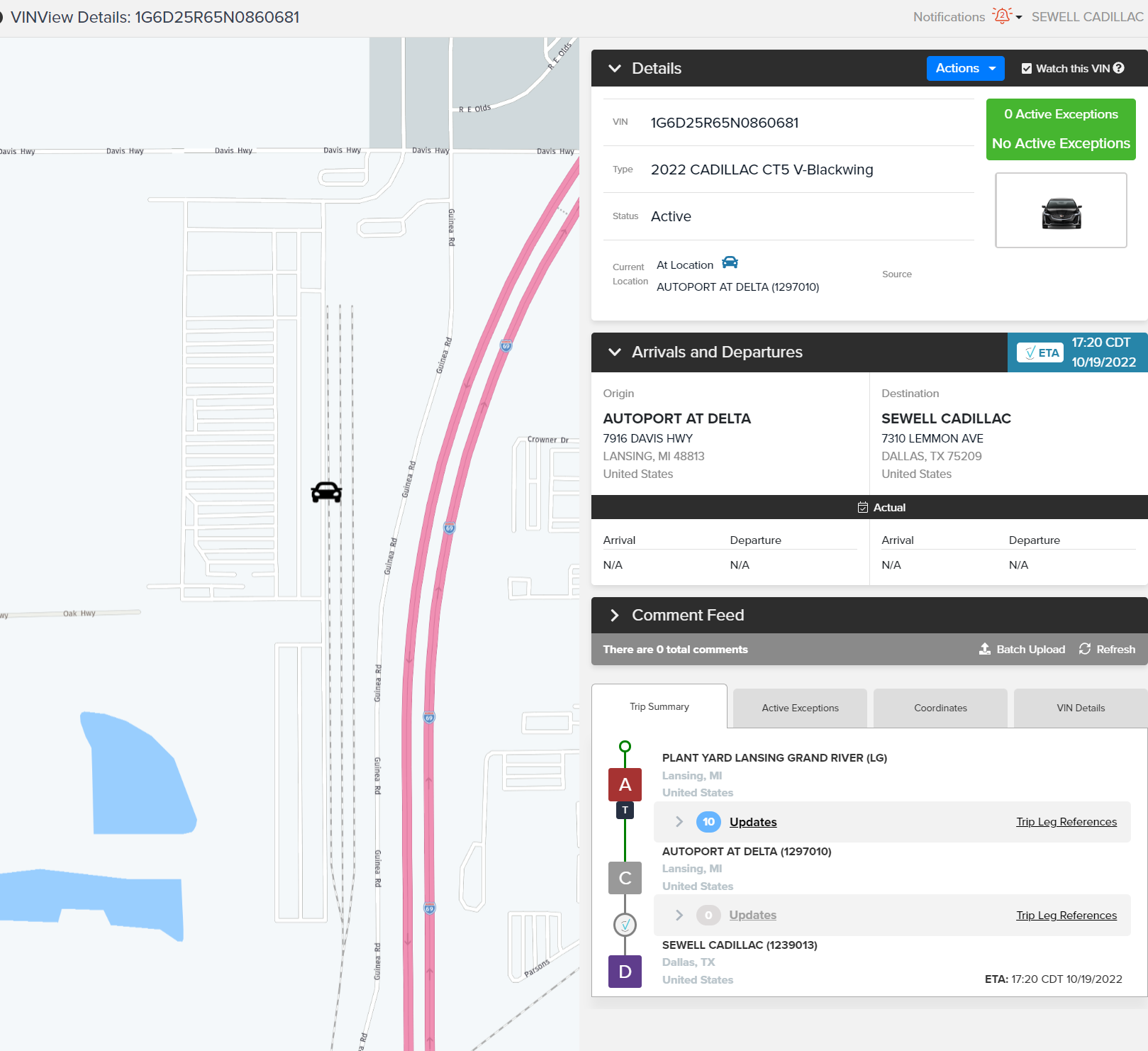Open the Actions dropdown menu

point(965,68)
